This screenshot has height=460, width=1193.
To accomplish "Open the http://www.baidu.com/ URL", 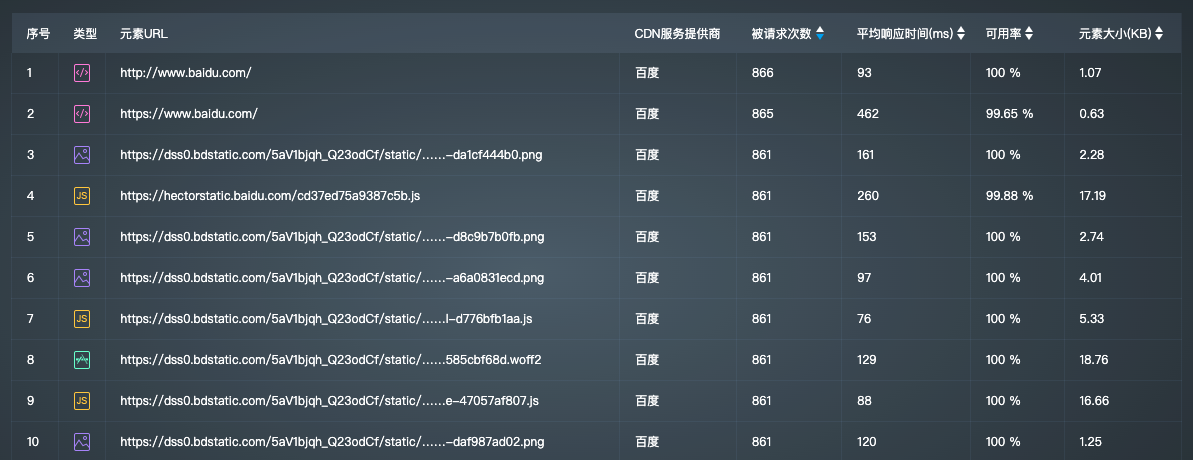I will tap(186, 73).
